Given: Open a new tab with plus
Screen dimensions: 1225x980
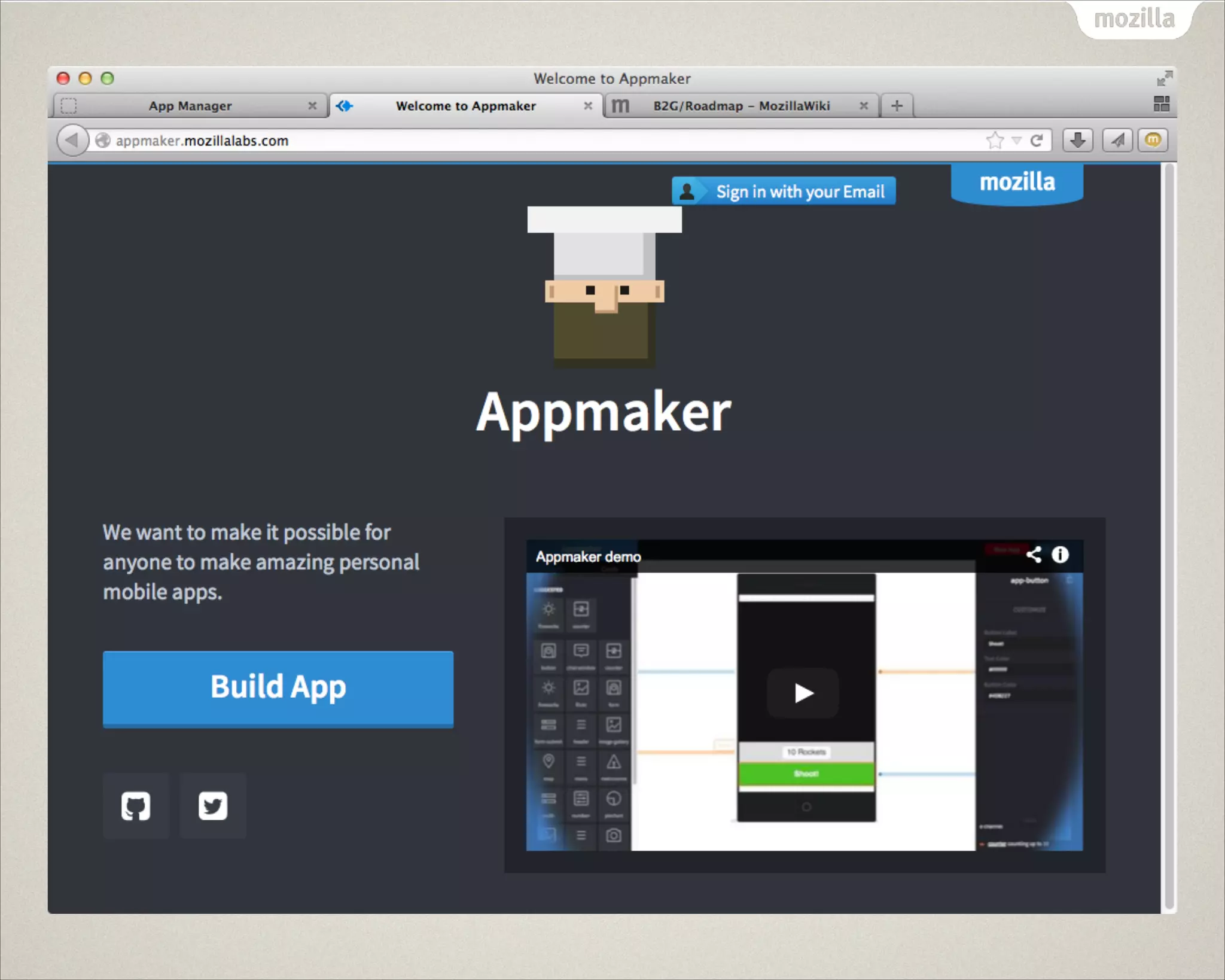Looking at the screenshot, I should [896, 106].
